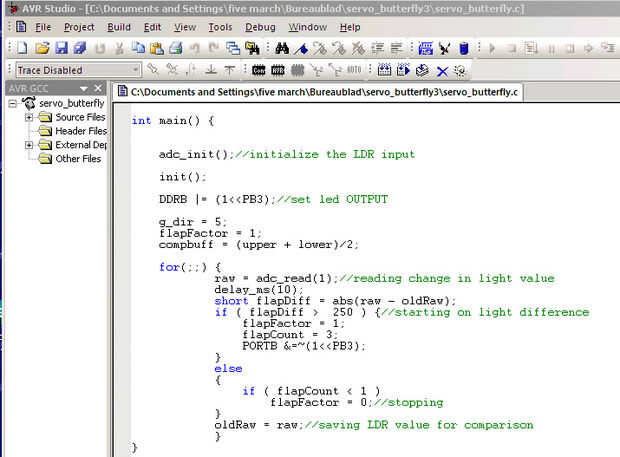Open configuration options with the gear icon
Screen dimensions: 620x457
coord(460,71)
